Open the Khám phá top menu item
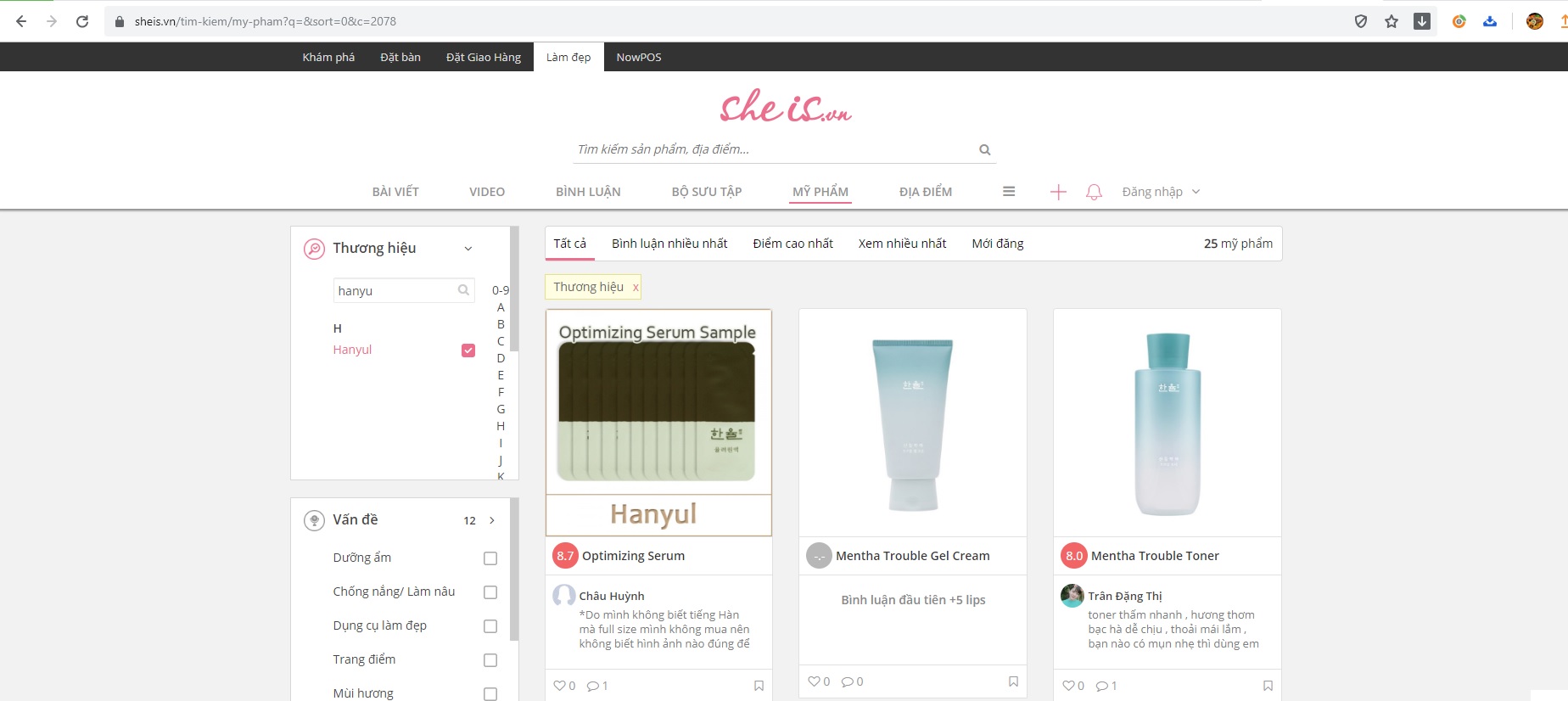This screenshot has height=701, width=1568. [328, 57]
